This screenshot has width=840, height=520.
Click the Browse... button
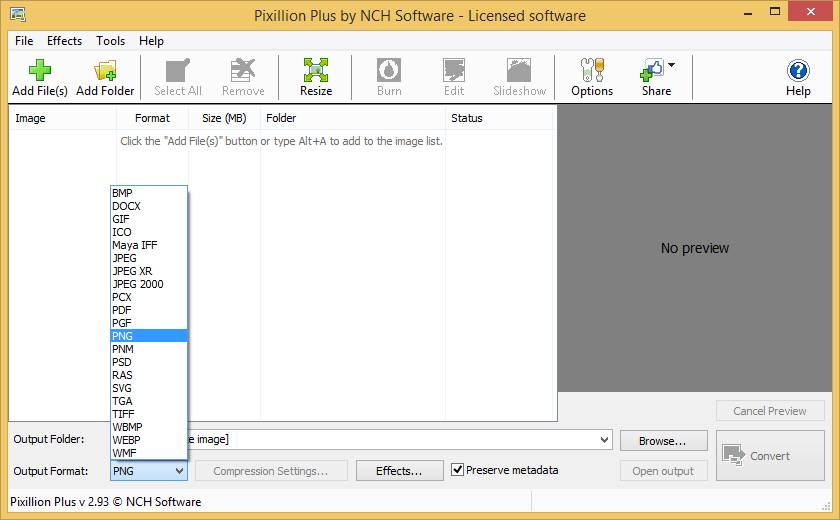point(663,440)
